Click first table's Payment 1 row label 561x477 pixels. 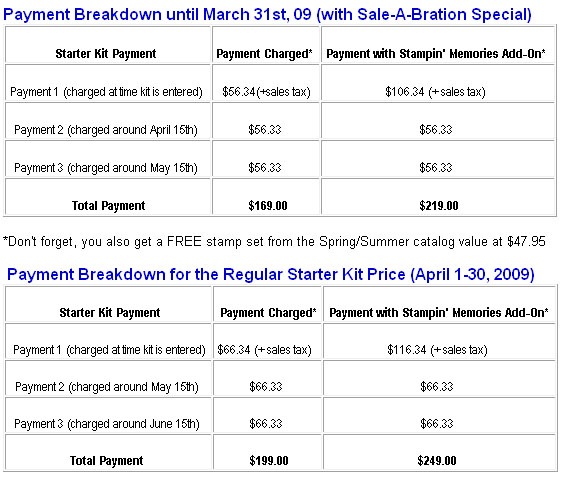(x=106, y=92)
